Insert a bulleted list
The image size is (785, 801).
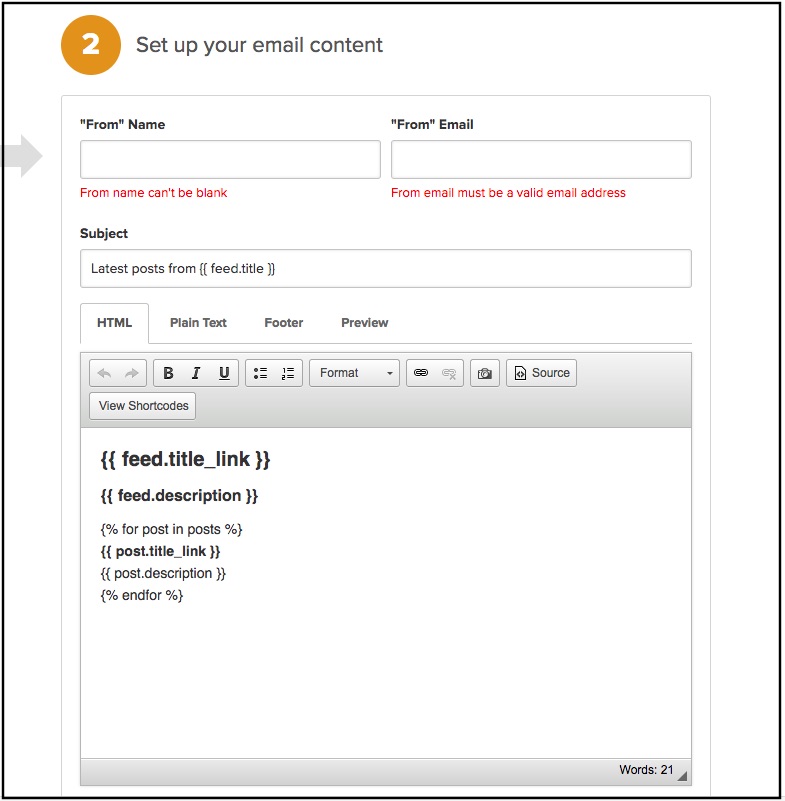(x=260, y=374)
